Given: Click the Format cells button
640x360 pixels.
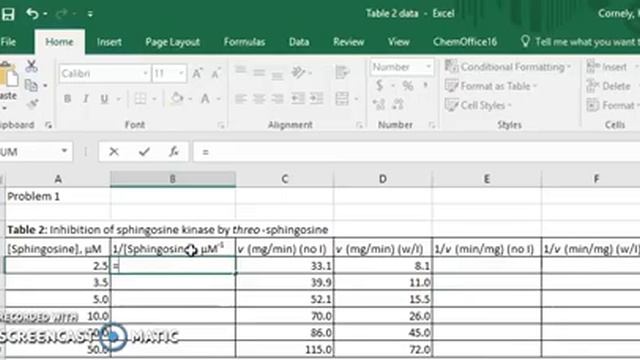Looking at the screenshot, I should [611, 105].
